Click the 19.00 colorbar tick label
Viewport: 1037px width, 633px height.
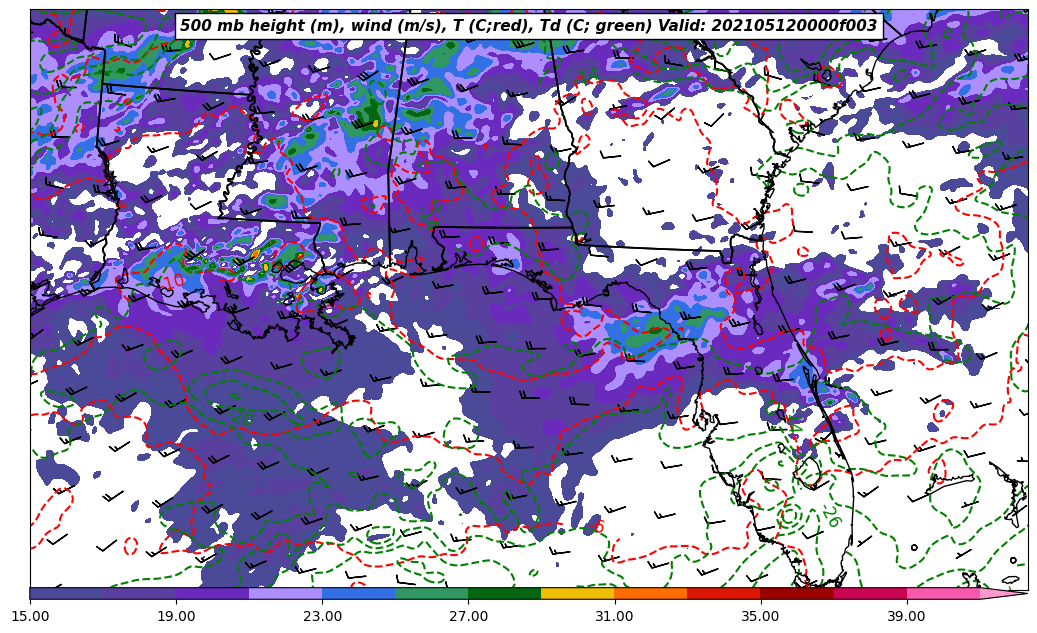tap(176, 616)
